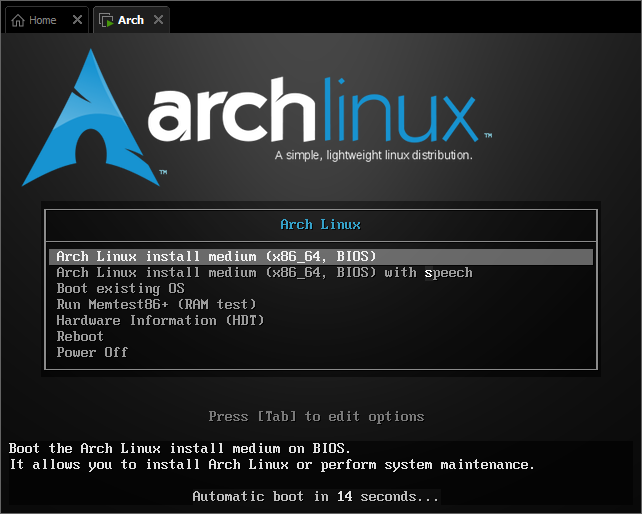Click the 'Press [Tab] to edit options' hint
Viewport: 642px width, 514px height.
click(316, 417)
